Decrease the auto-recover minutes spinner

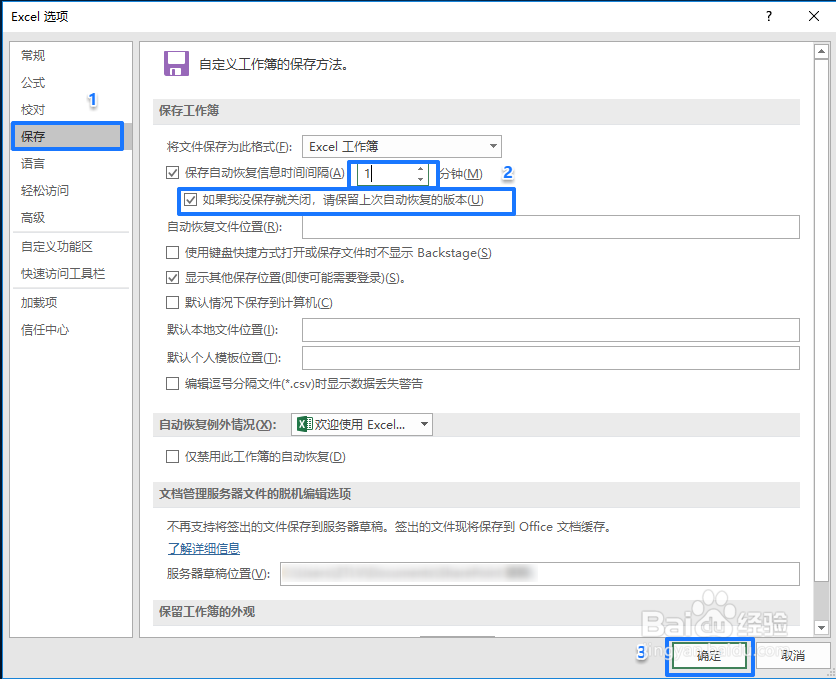[x=421, y=179]
